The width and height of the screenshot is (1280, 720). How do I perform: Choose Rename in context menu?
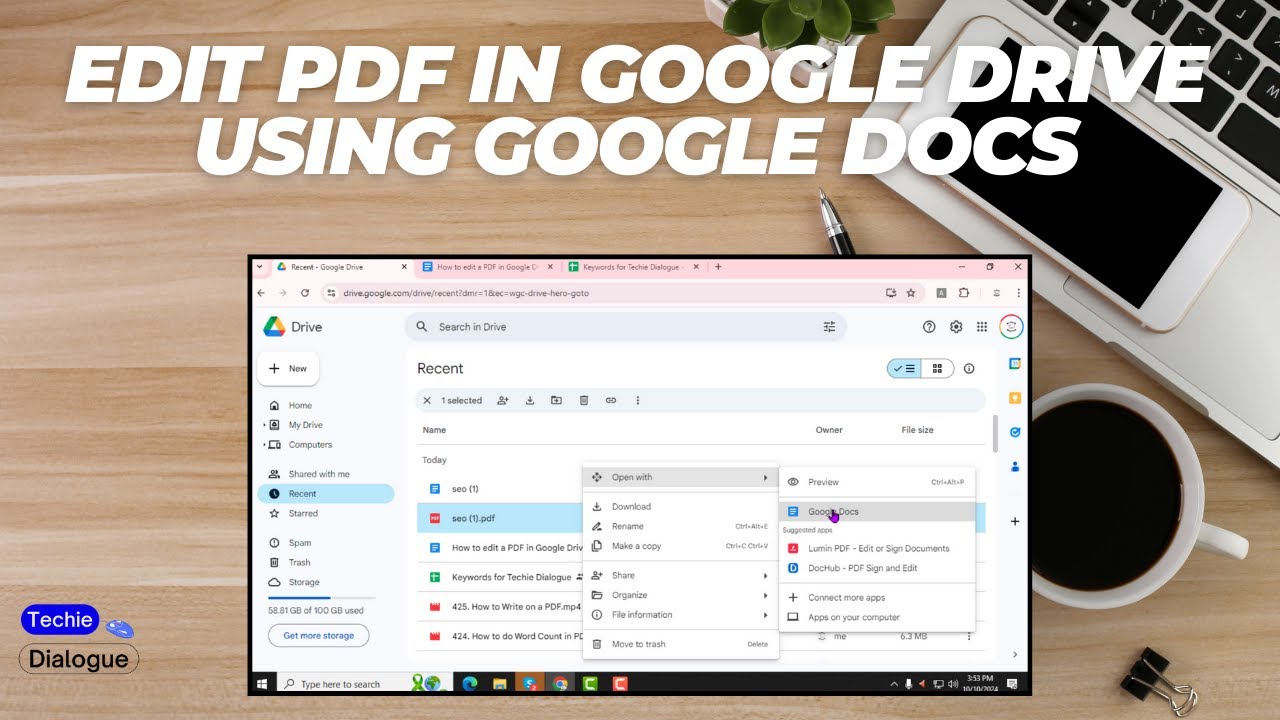click(x=680, y=526)
